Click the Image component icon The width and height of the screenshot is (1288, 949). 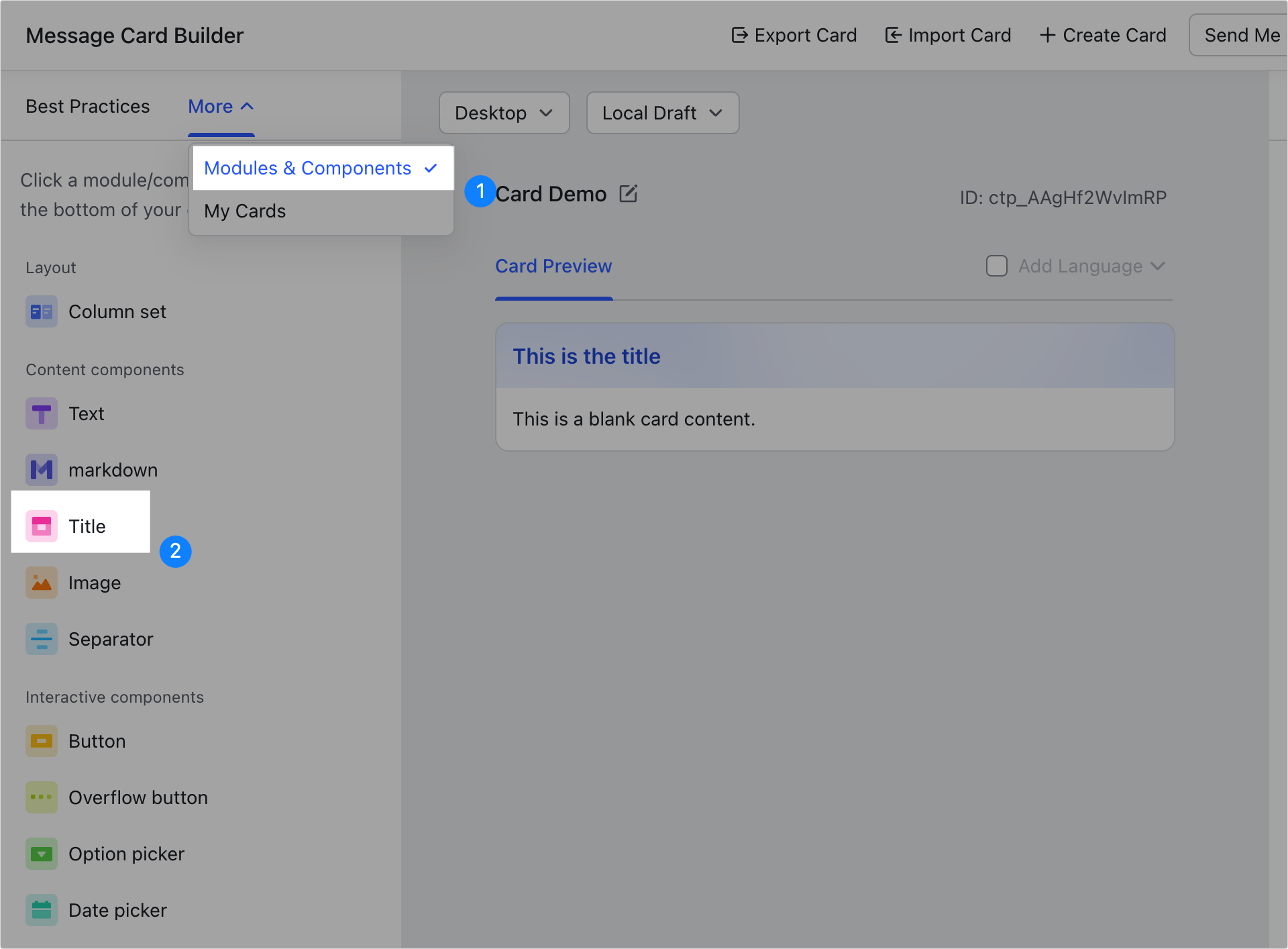[41, 582]
